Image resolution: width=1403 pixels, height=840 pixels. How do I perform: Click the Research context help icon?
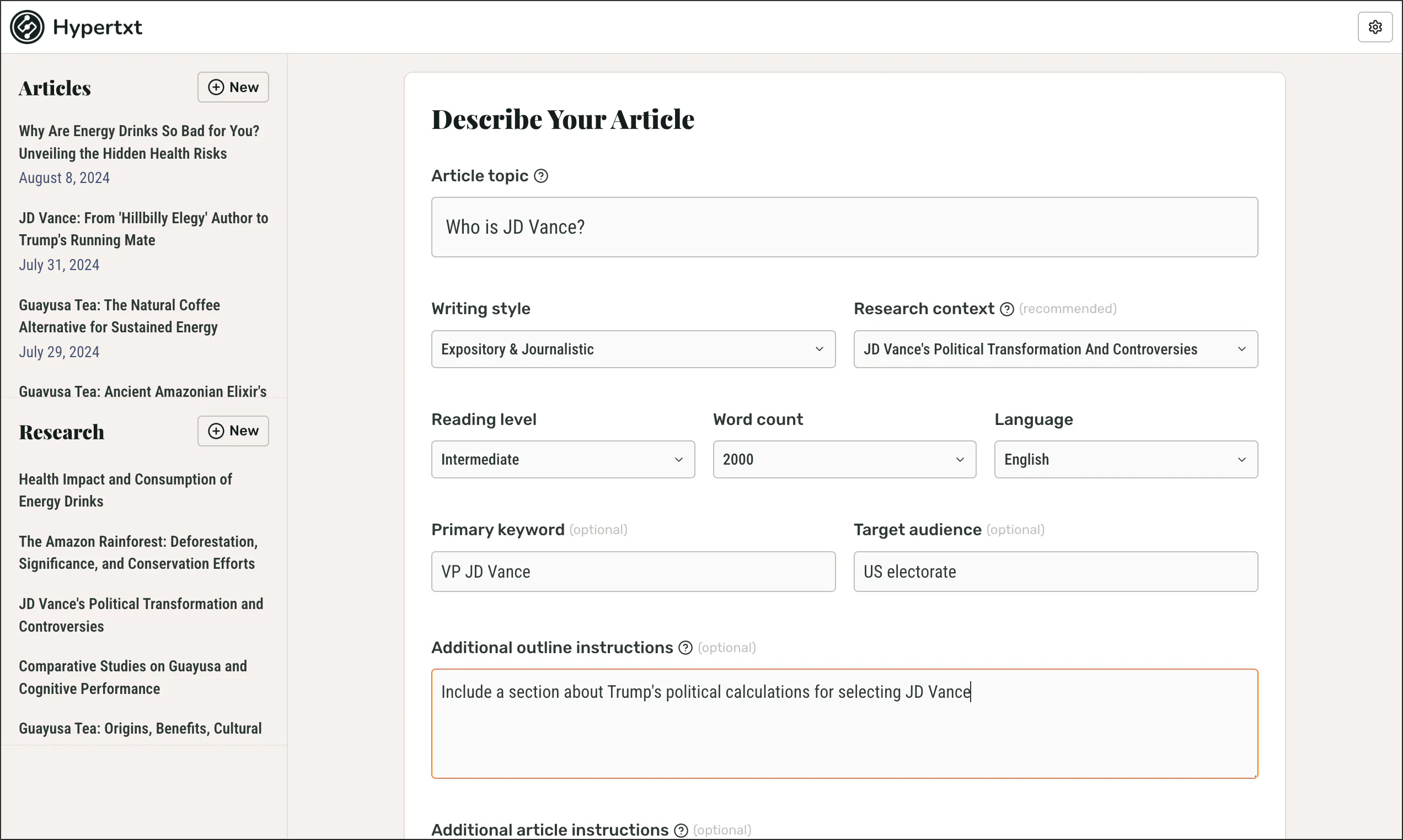[1006, 309]
